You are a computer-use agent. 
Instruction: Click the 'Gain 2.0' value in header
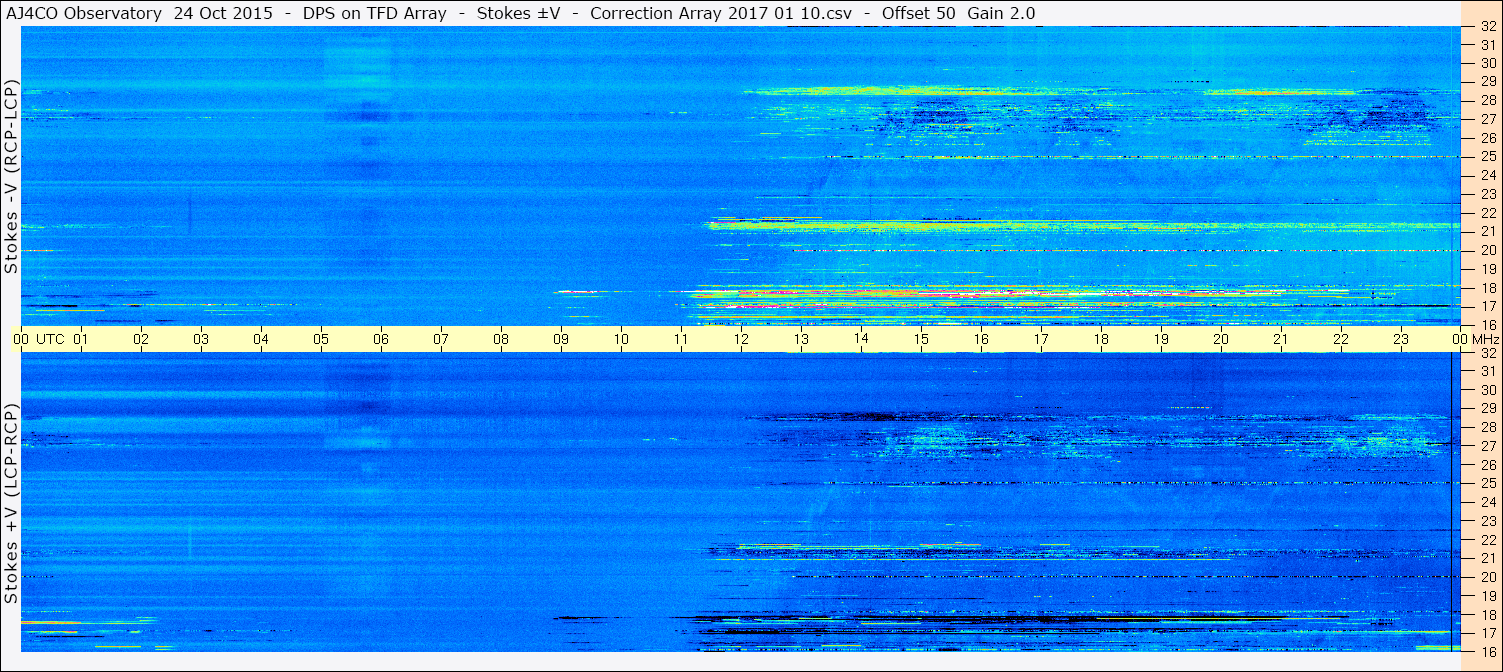[1002, 13]
